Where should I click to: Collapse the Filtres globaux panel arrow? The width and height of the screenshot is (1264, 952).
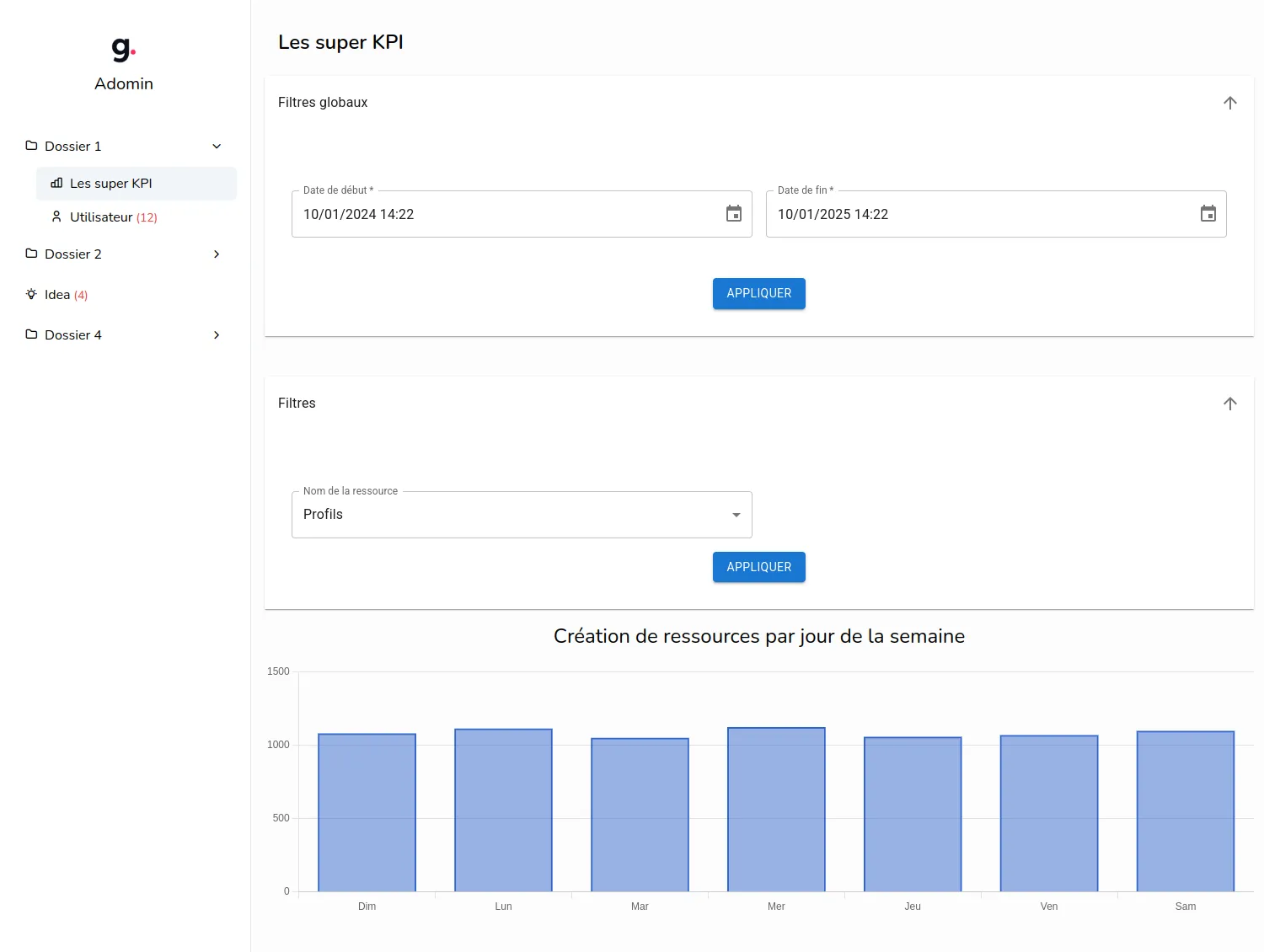click(1230, 103)
